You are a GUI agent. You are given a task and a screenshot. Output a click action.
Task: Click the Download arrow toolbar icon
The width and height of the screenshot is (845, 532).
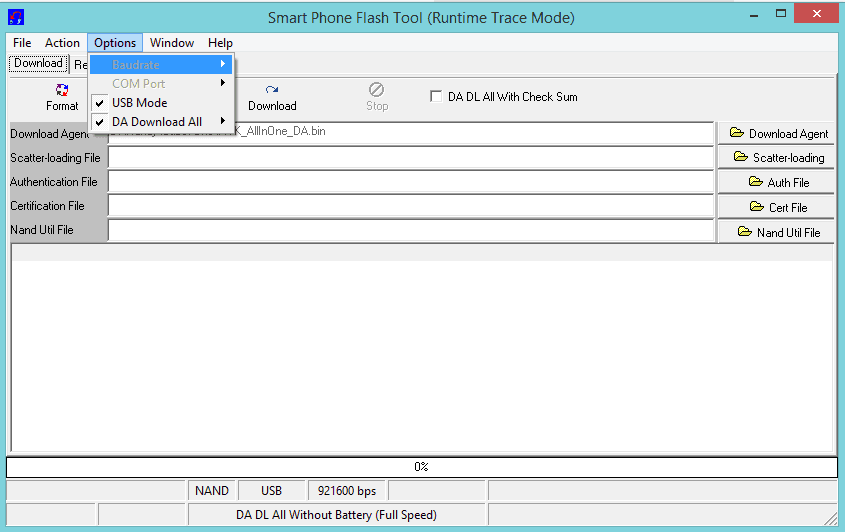coord(272,89)
